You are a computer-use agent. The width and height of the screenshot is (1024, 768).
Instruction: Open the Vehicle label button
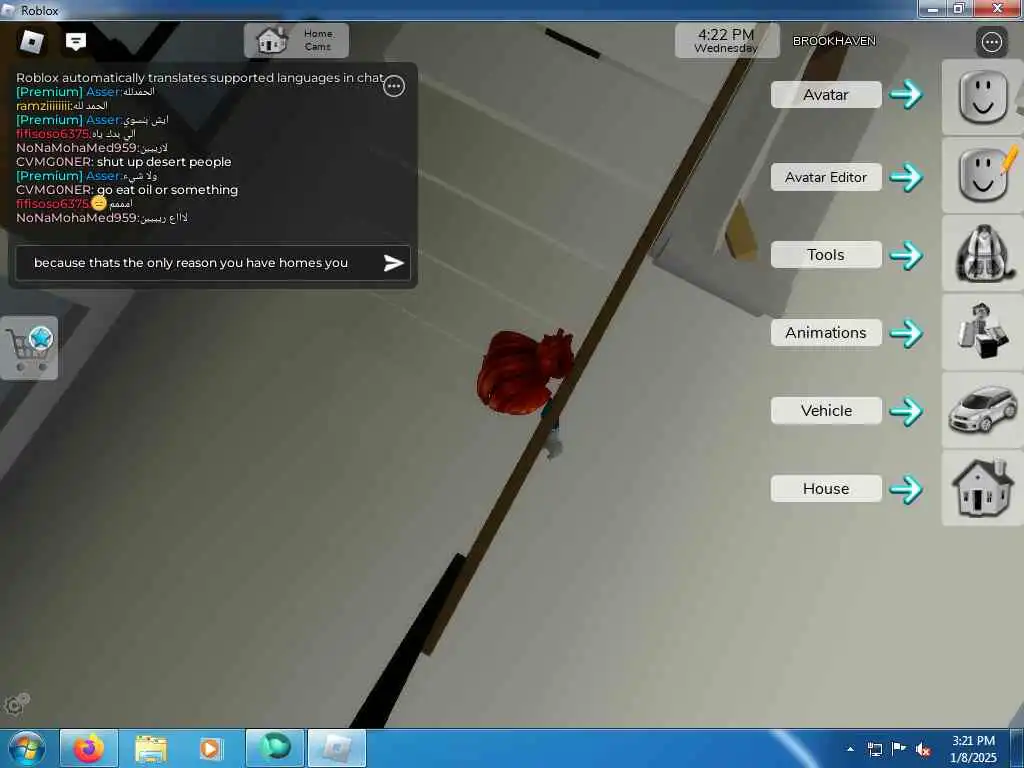(x=826, y=411)
